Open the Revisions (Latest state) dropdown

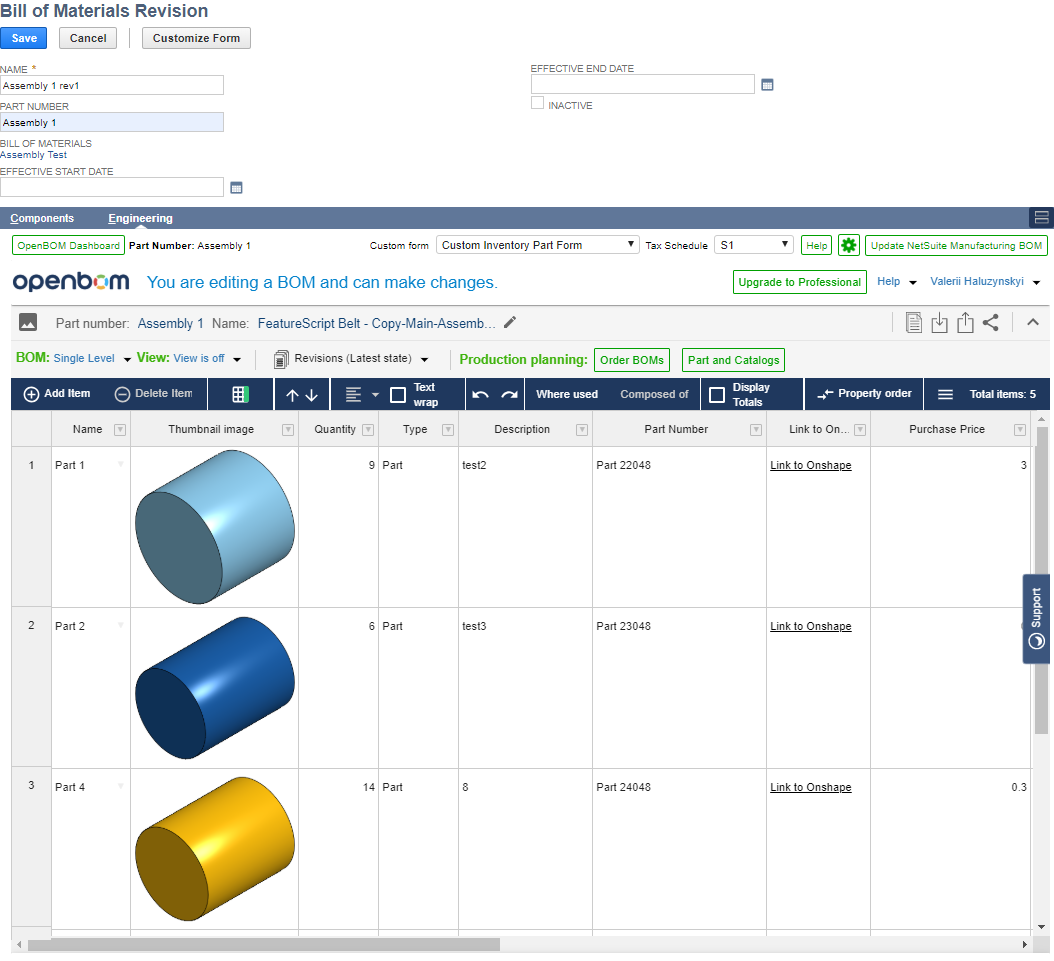click(x=424, y=360)
